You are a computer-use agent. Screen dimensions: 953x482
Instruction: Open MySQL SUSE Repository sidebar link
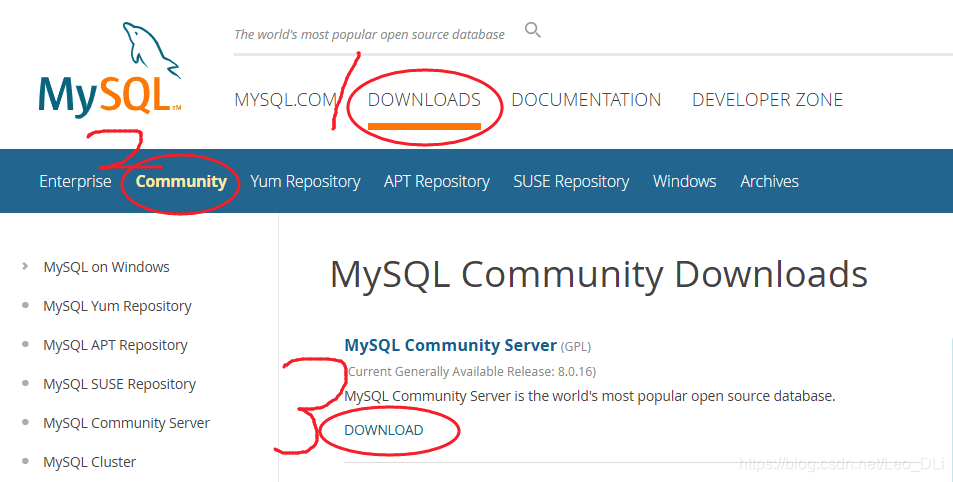coord(119,384)
